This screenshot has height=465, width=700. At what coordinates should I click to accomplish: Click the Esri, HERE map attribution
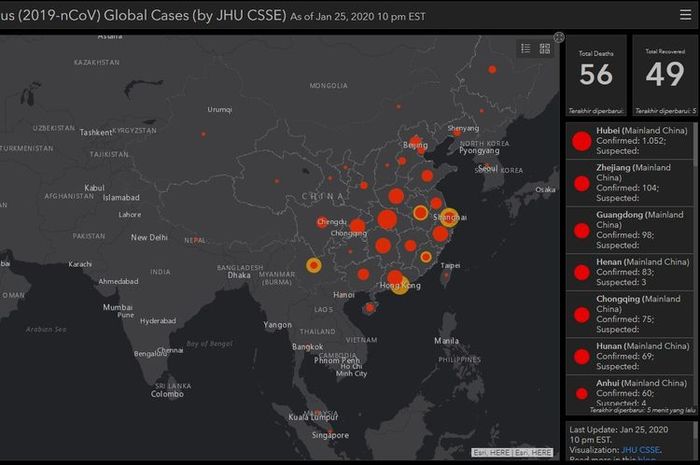tap(510, 452)
